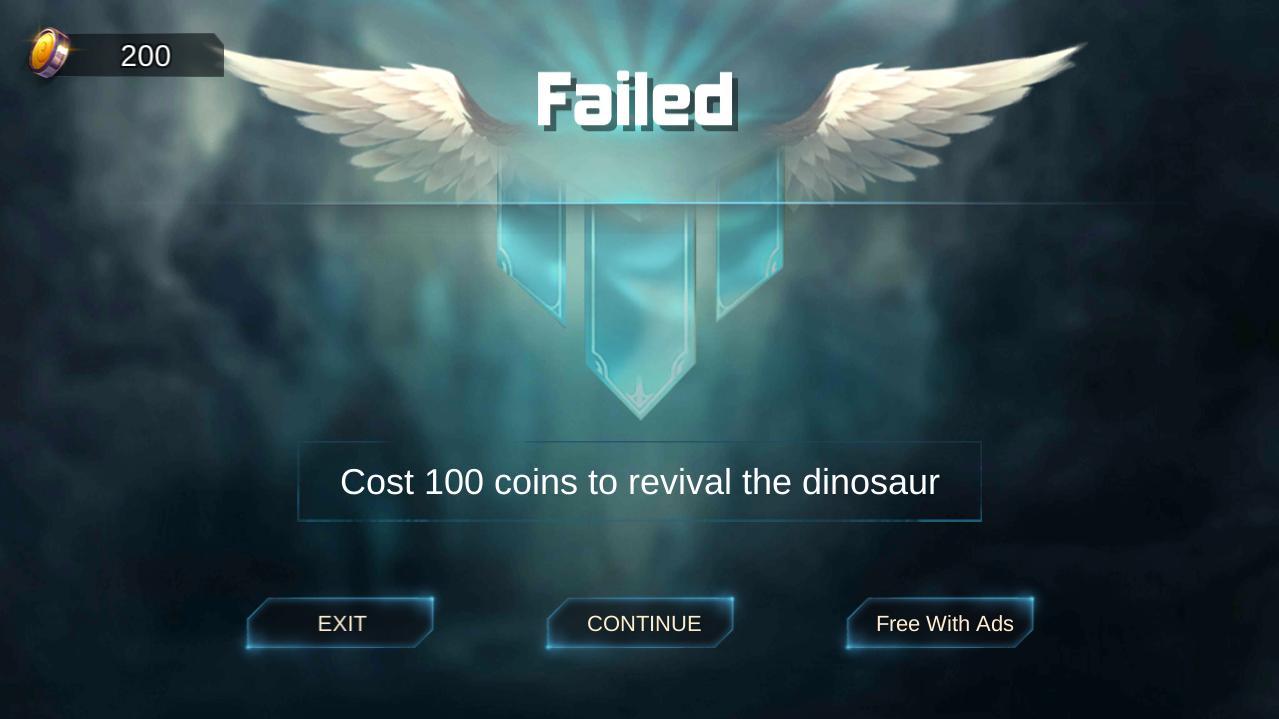Tap the revival cost message box

(x=639, y=481)
